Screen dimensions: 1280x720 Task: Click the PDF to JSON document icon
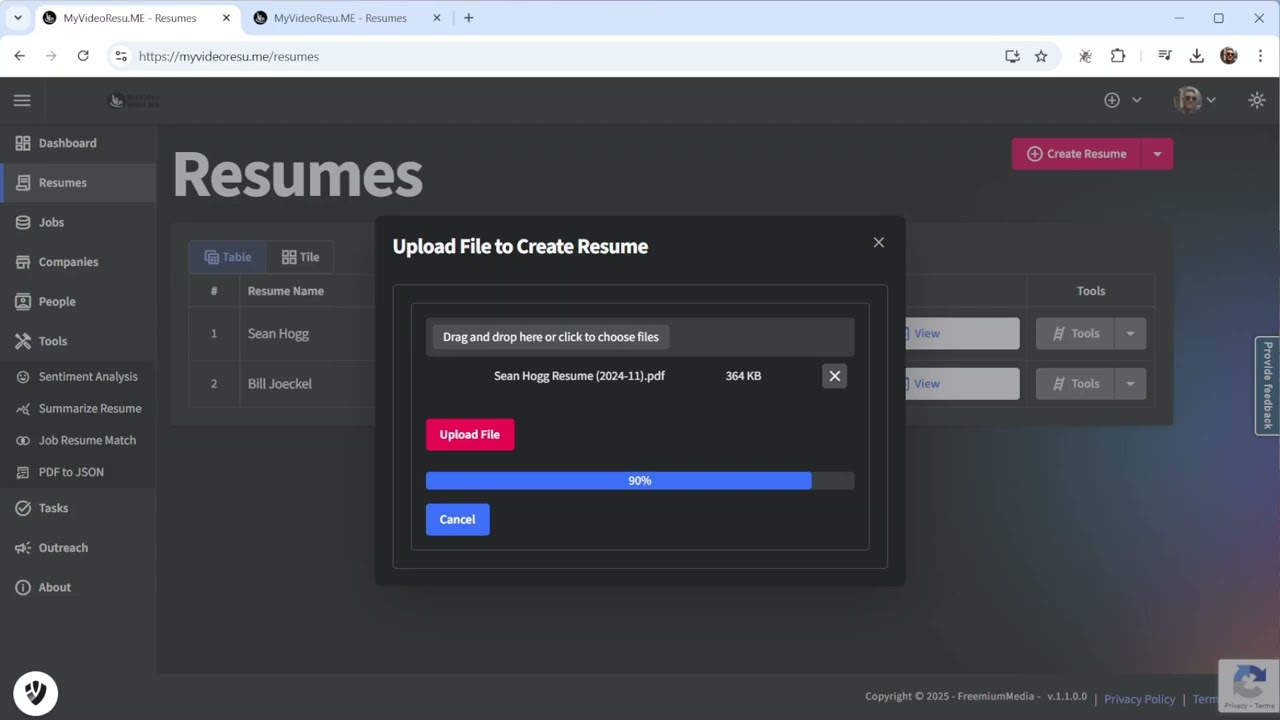(23, 472)
